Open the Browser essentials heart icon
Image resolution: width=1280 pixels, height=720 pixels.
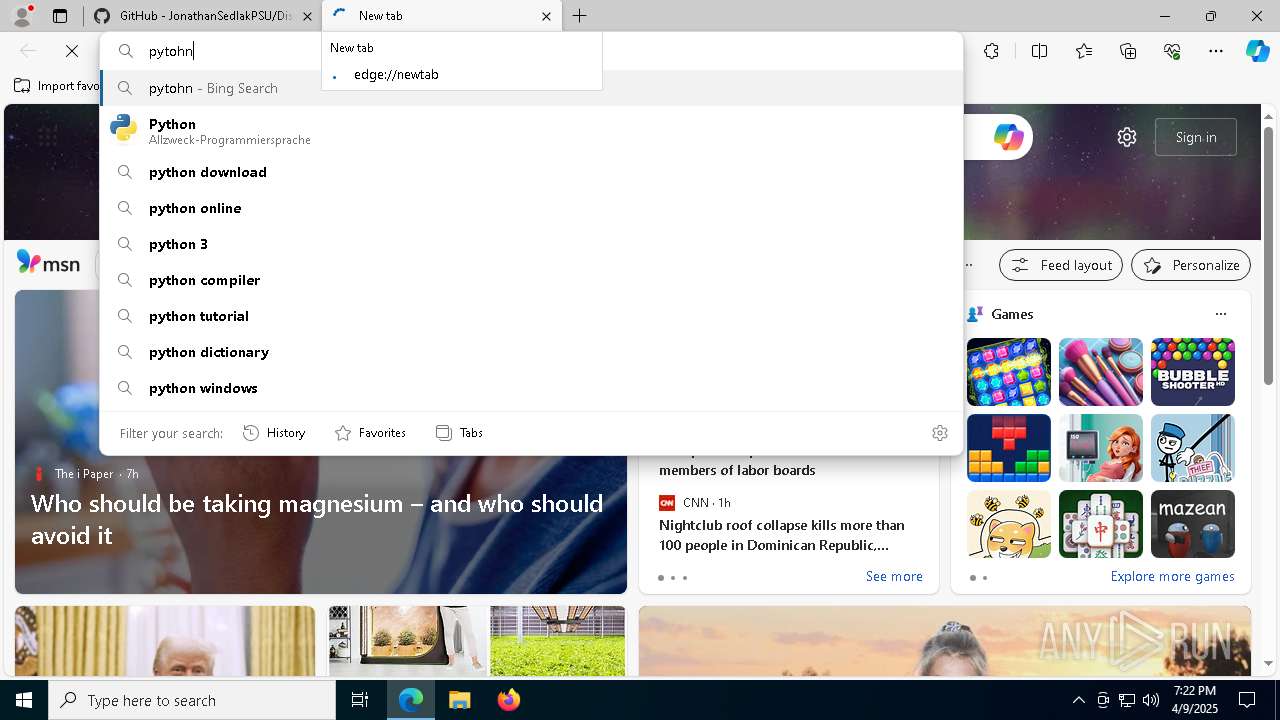coord(1172,51)
